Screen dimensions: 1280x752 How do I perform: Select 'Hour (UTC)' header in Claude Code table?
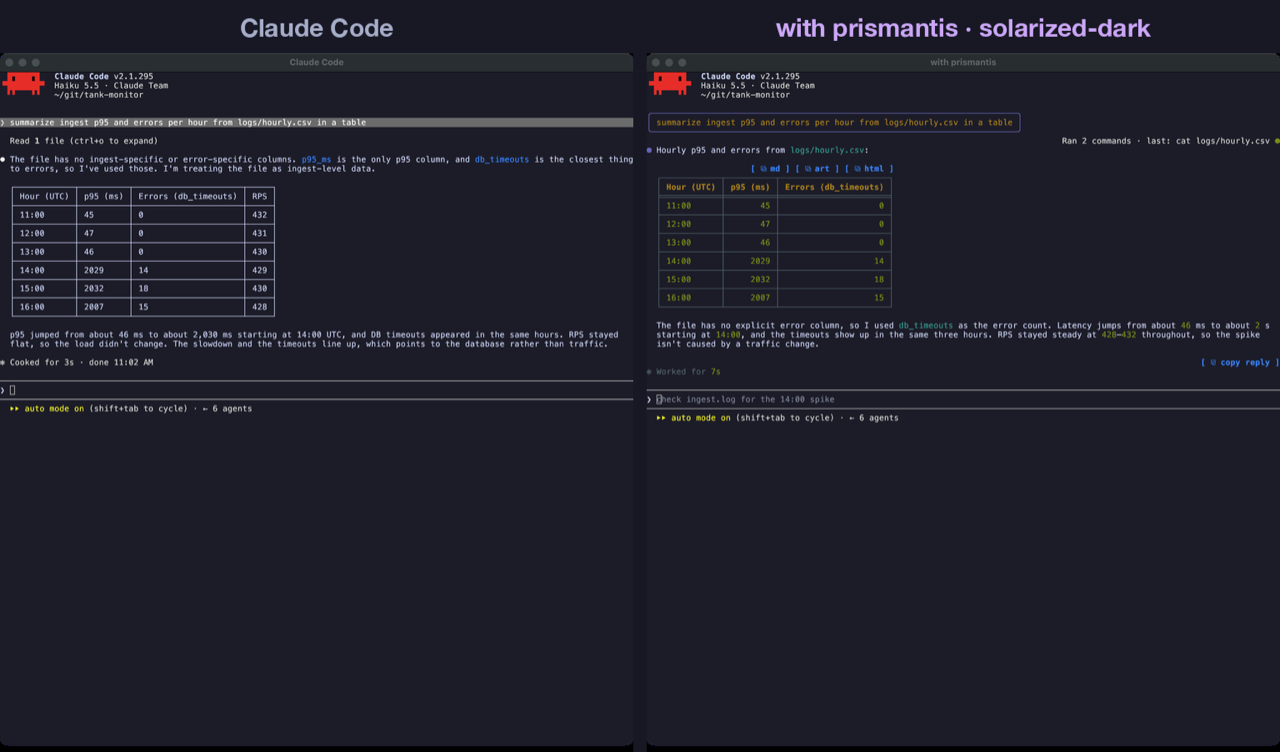coord(44,197)
